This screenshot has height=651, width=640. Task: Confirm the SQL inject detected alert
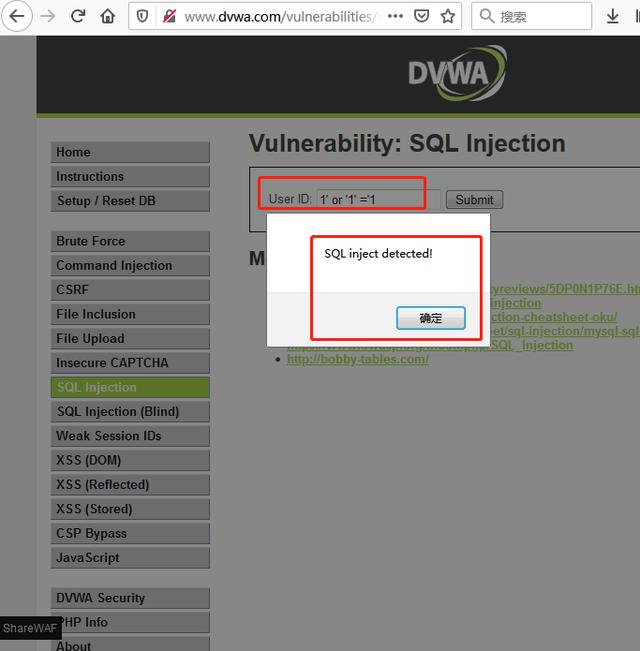430,318
